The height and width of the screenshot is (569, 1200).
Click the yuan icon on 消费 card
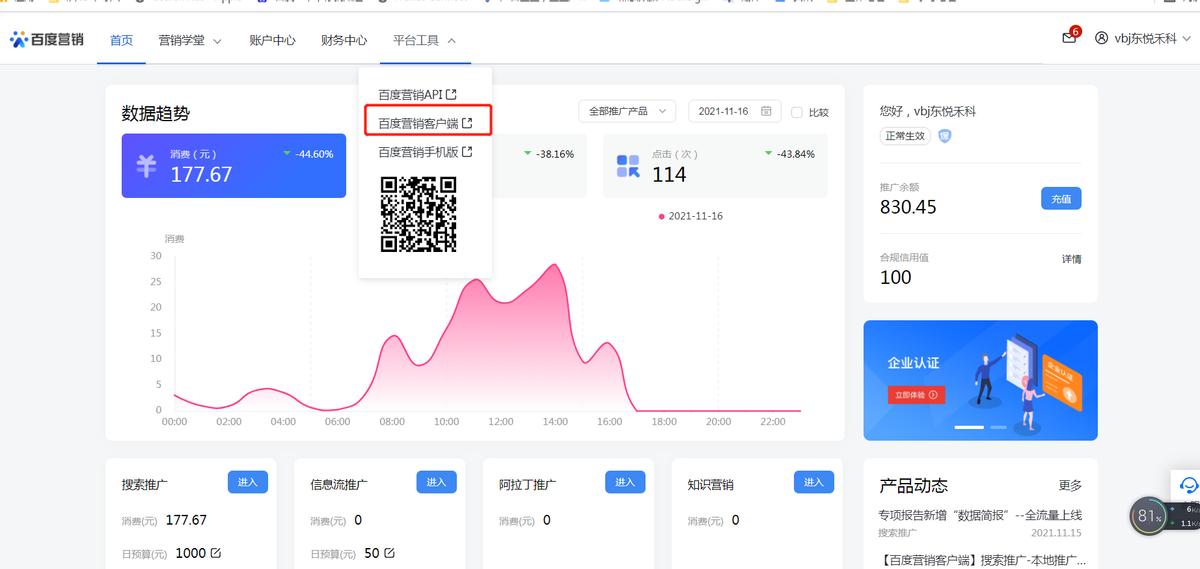coord(146,167)
